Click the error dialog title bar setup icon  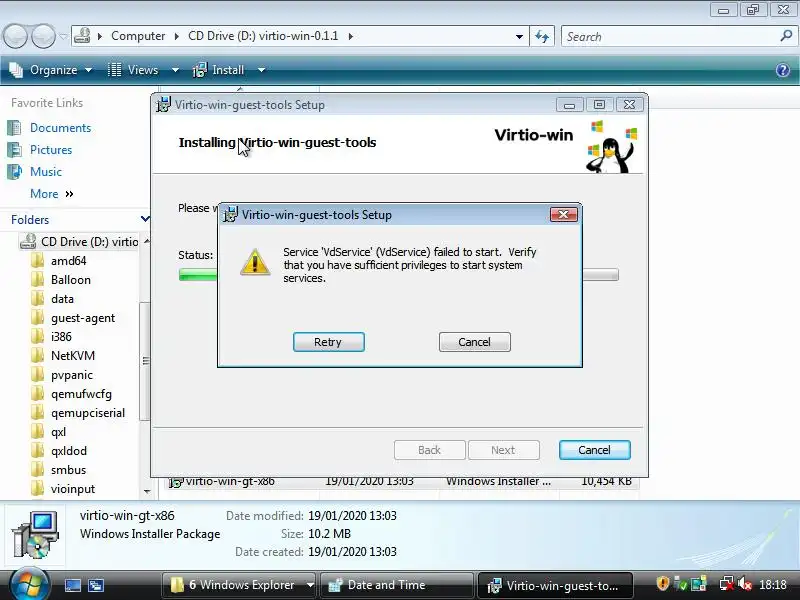(x=231, y=214)
